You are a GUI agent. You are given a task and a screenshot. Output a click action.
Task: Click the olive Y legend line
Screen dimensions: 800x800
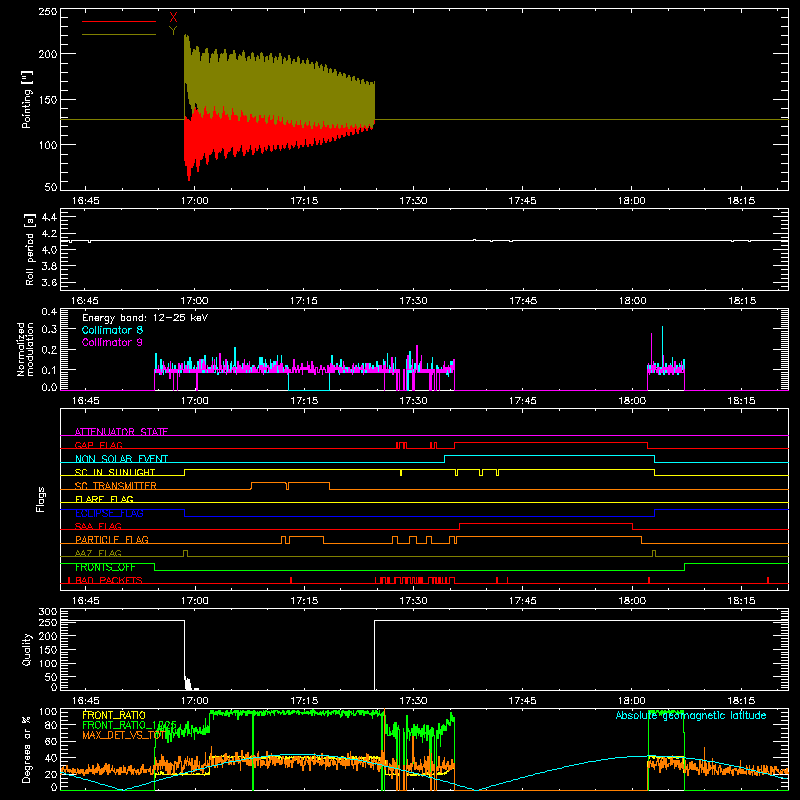coord(119,35)
